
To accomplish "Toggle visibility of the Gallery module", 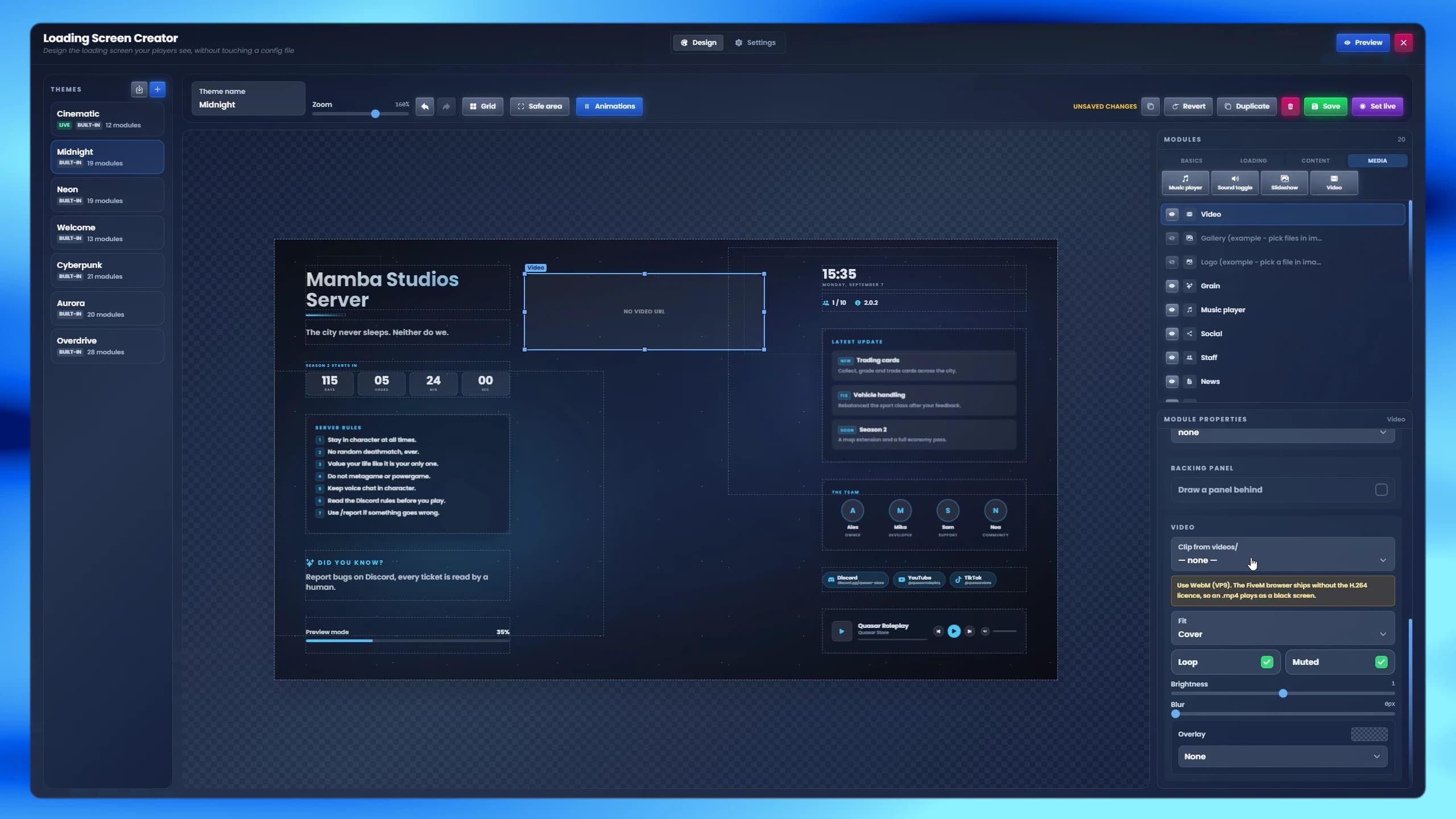I will pos(1172,238).
